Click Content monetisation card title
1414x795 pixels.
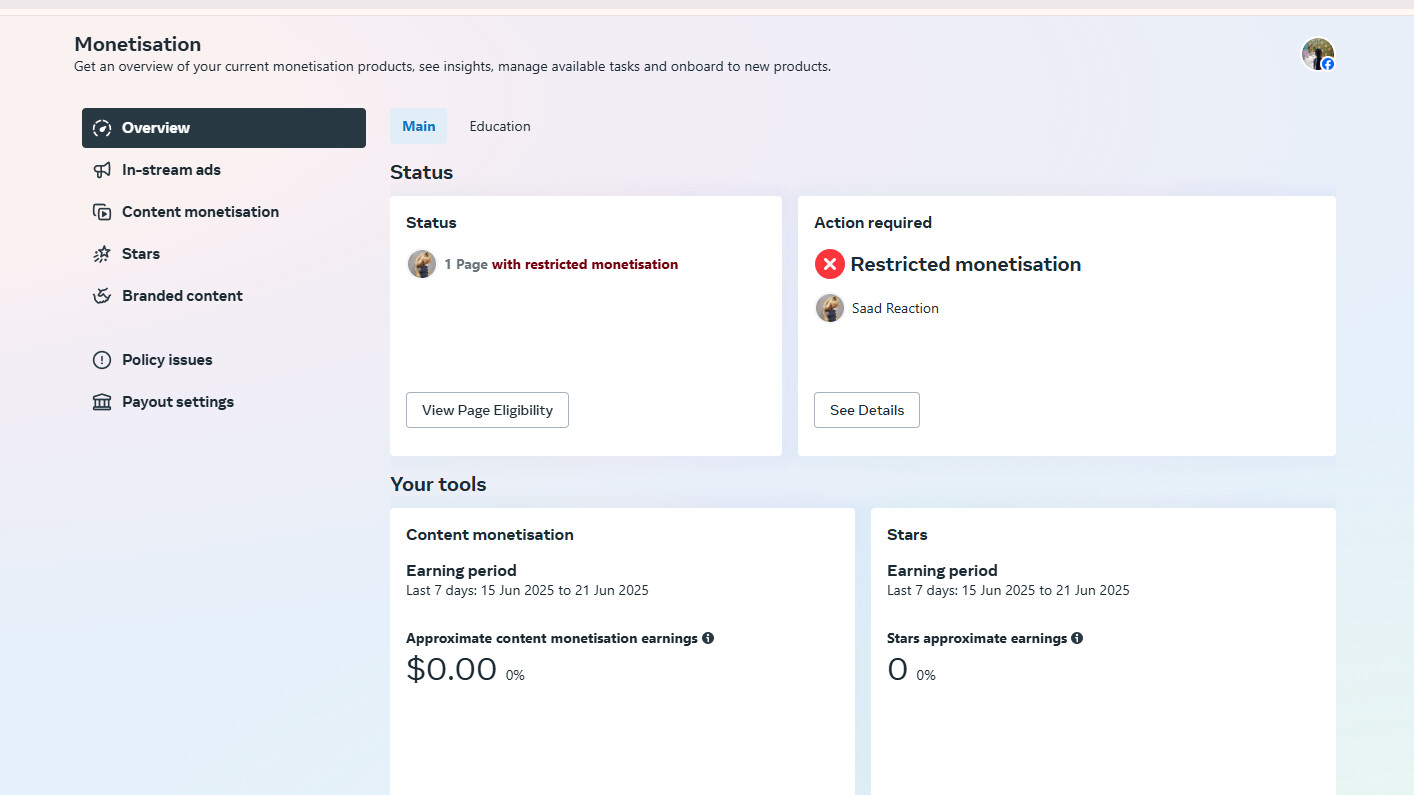click(490, 535)
